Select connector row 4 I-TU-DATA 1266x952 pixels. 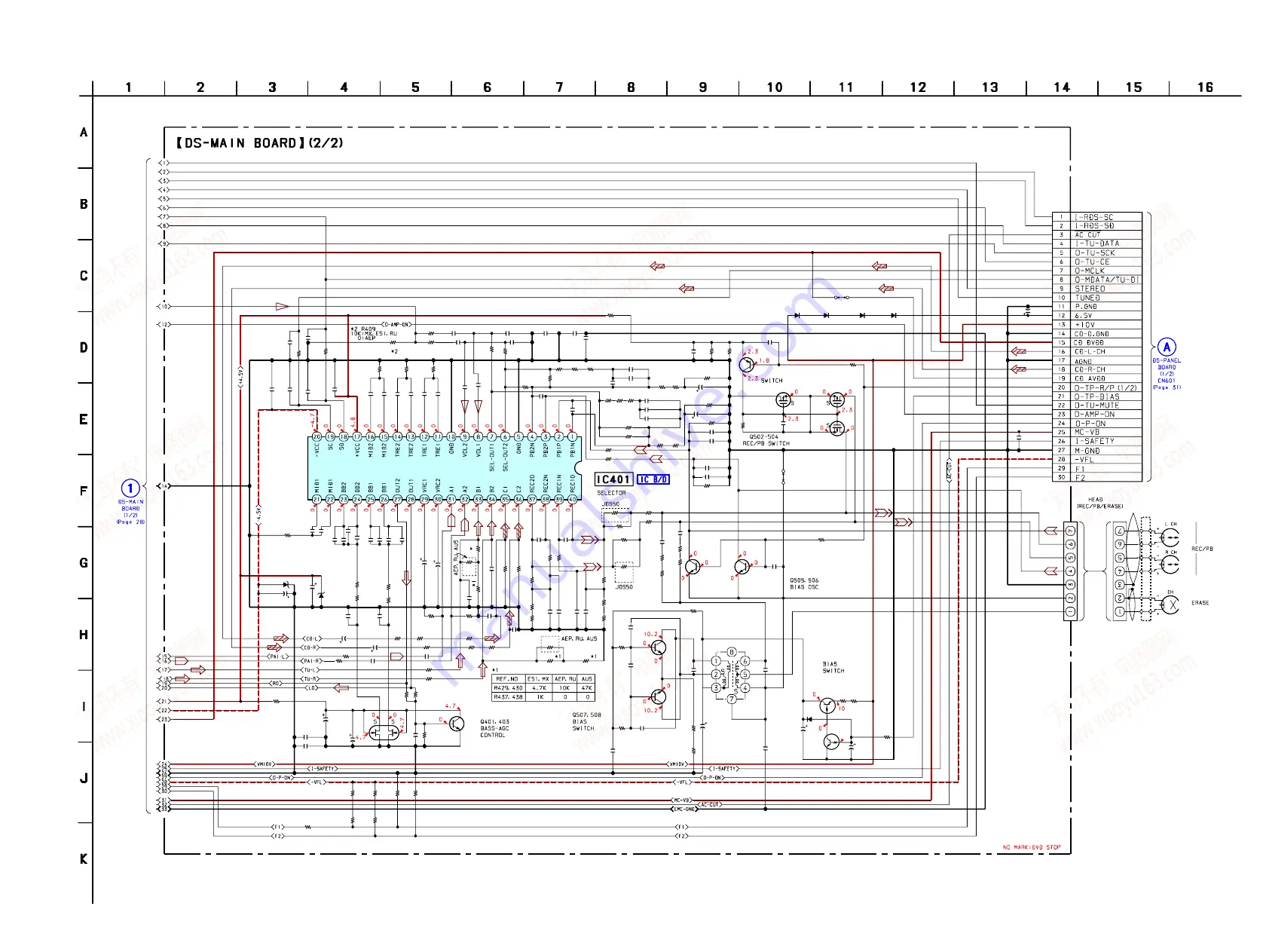(1097, 244)
